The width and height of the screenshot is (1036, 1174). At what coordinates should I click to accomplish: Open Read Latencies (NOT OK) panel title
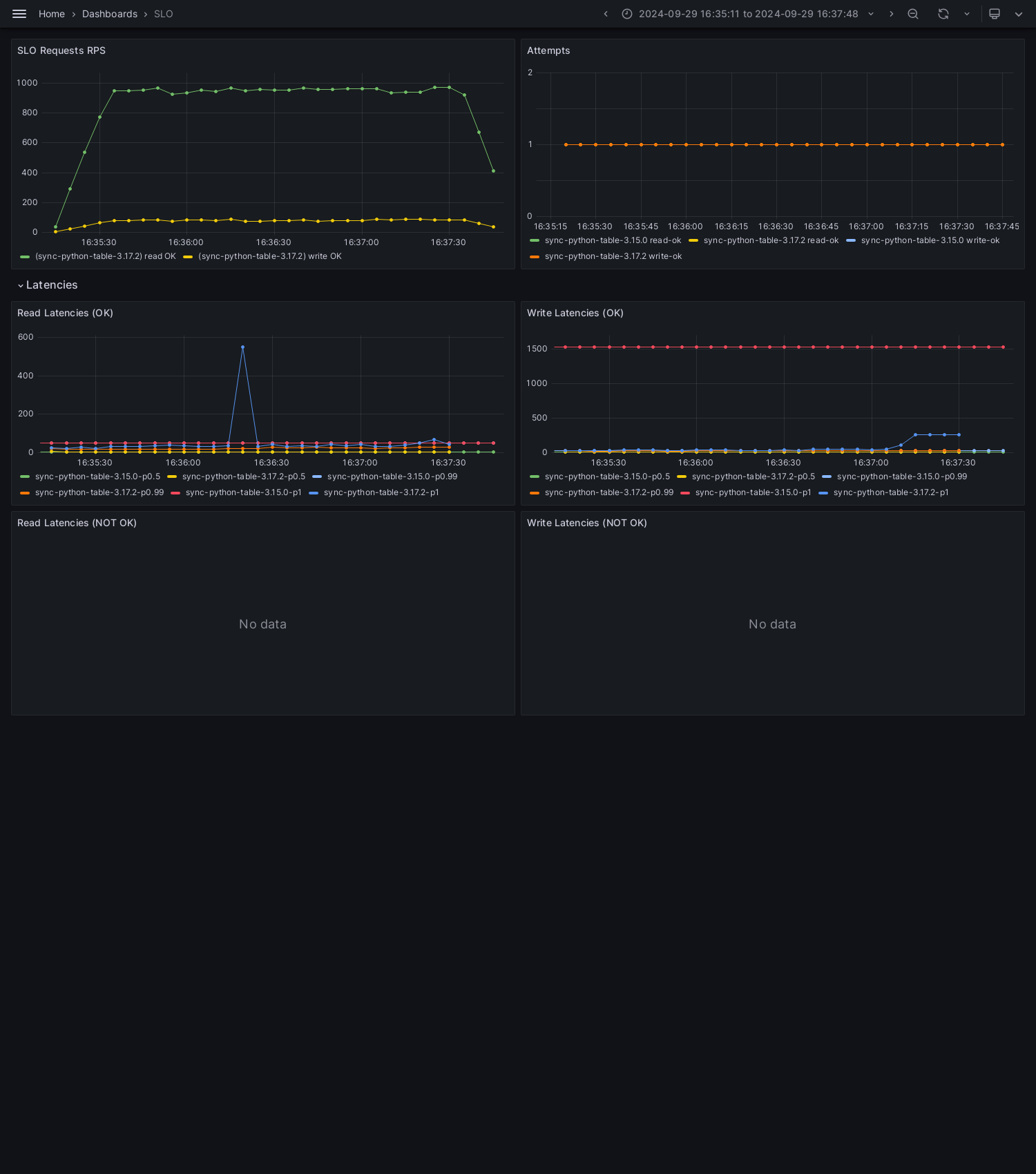point(77,523)
